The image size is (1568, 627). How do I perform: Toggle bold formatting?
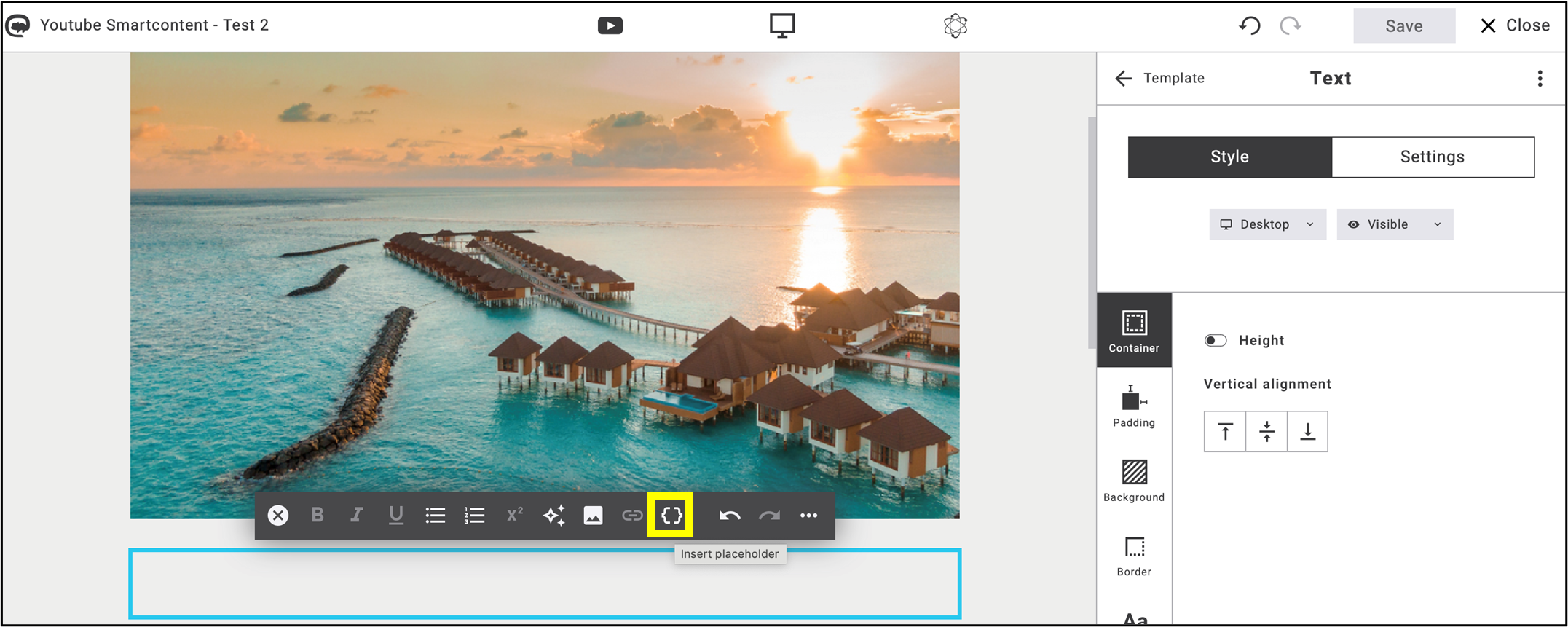(x=318, y=516)
